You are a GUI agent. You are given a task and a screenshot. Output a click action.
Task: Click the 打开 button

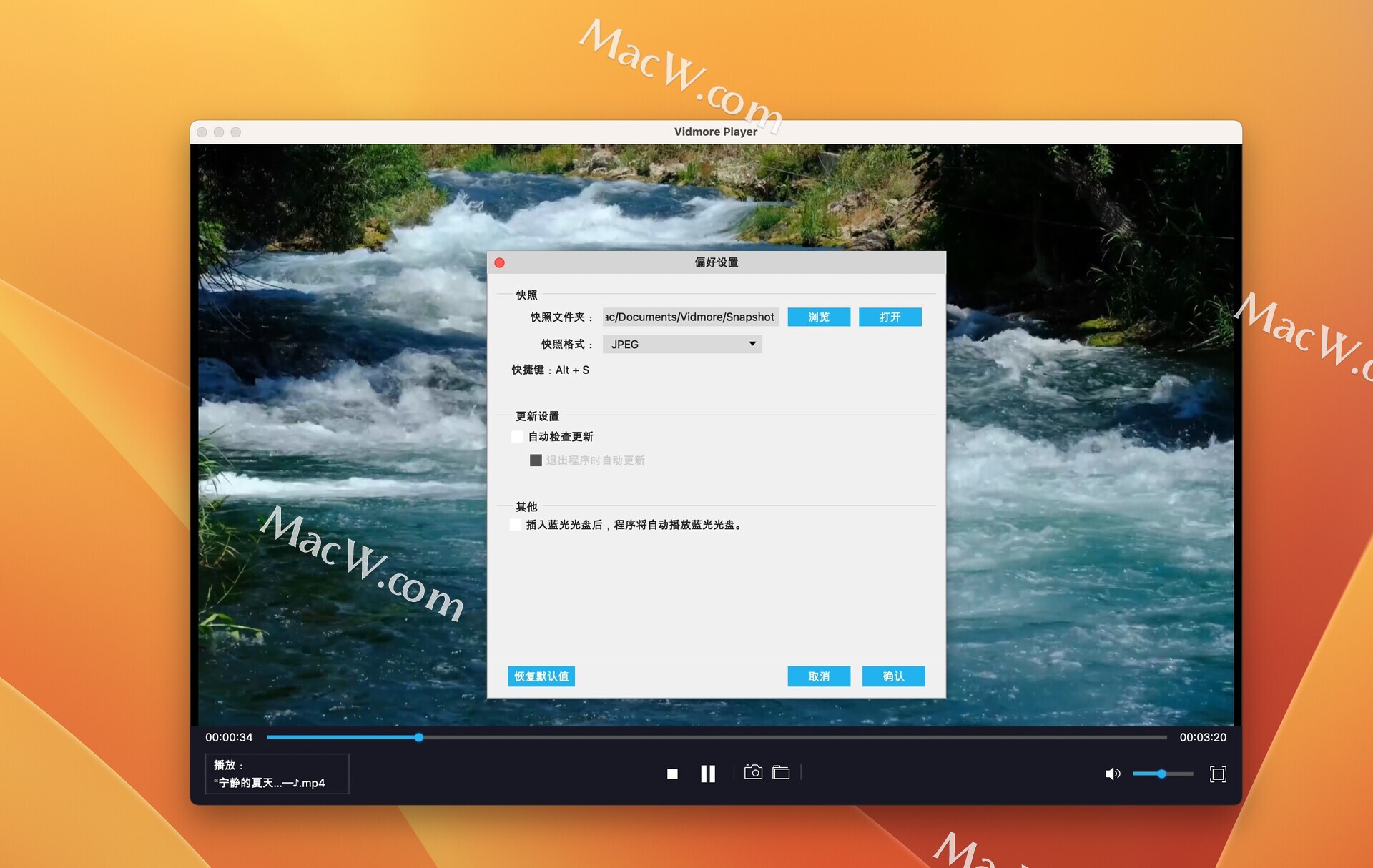pos(890,317)
